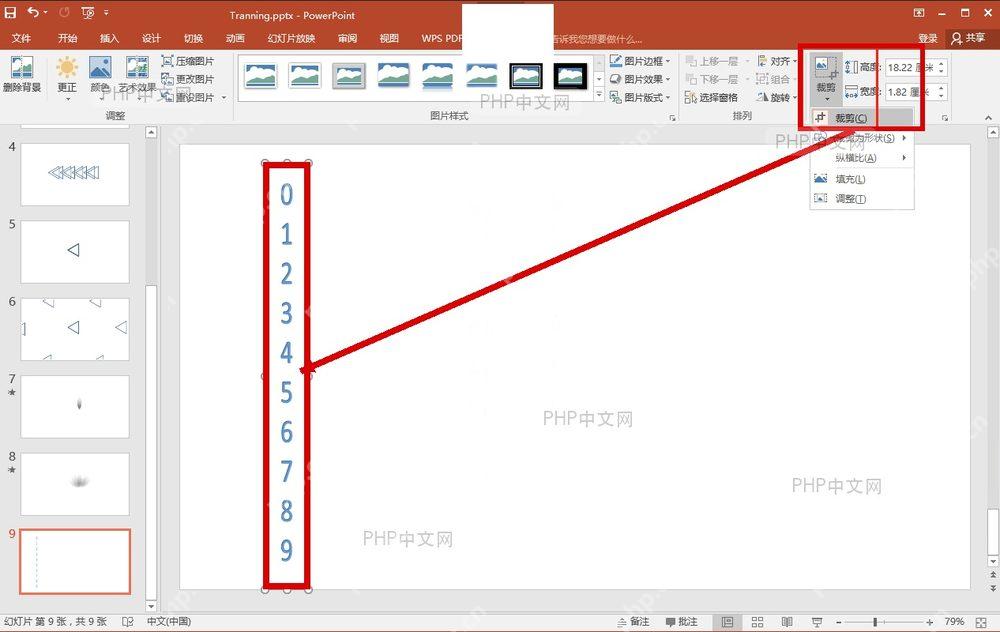Switch to the 动画 Animations tab
This screenshot has height=632, width=1000.
point(235,38)
